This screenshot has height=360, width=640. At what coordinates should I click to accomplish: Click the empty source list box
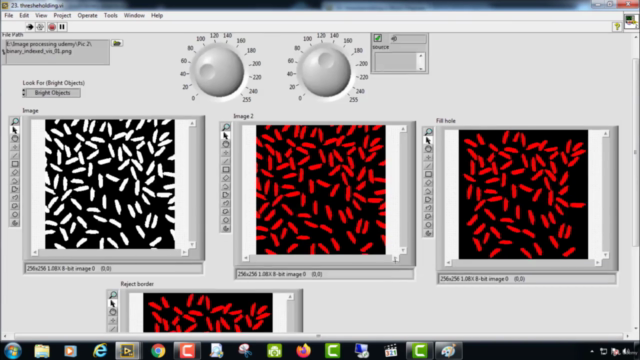[x=396, y=62]
